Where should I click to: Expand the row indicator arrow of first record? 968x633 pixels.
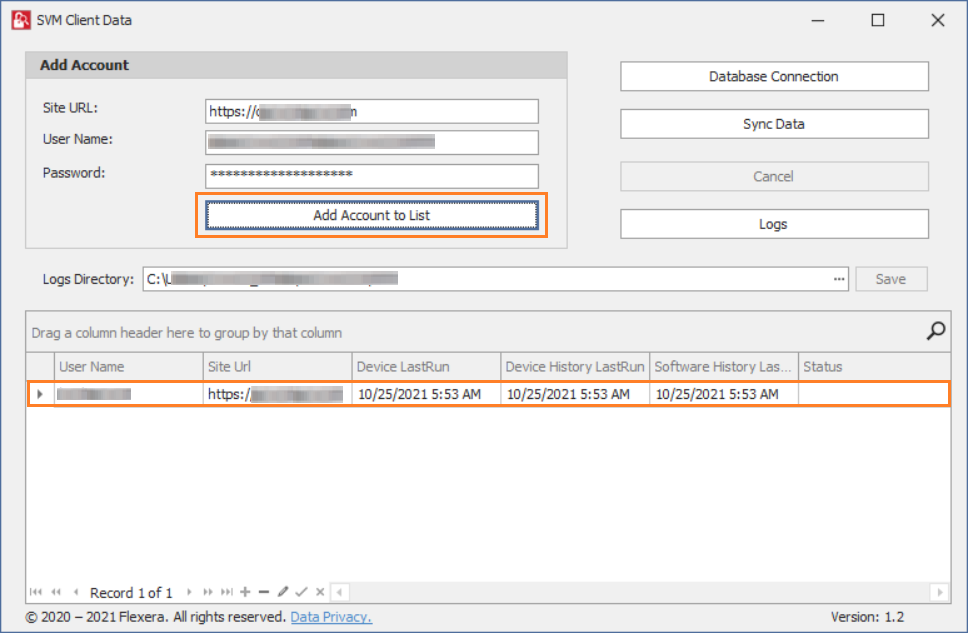coord(40,395)
